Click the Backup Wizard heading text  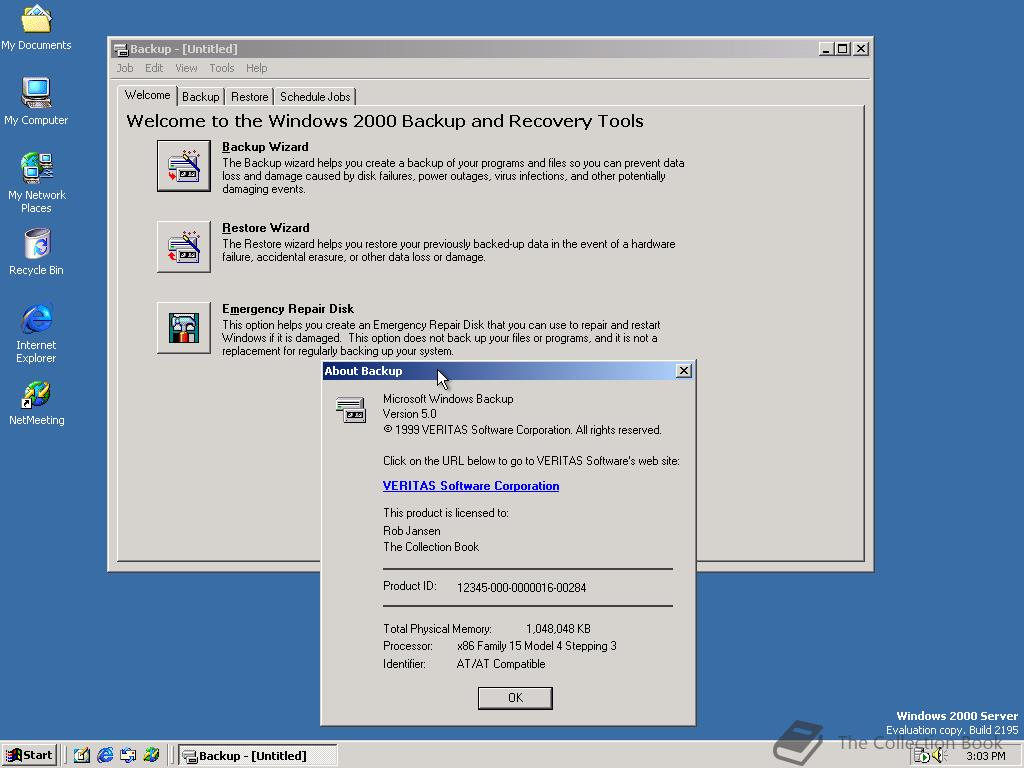pos(265,147)
